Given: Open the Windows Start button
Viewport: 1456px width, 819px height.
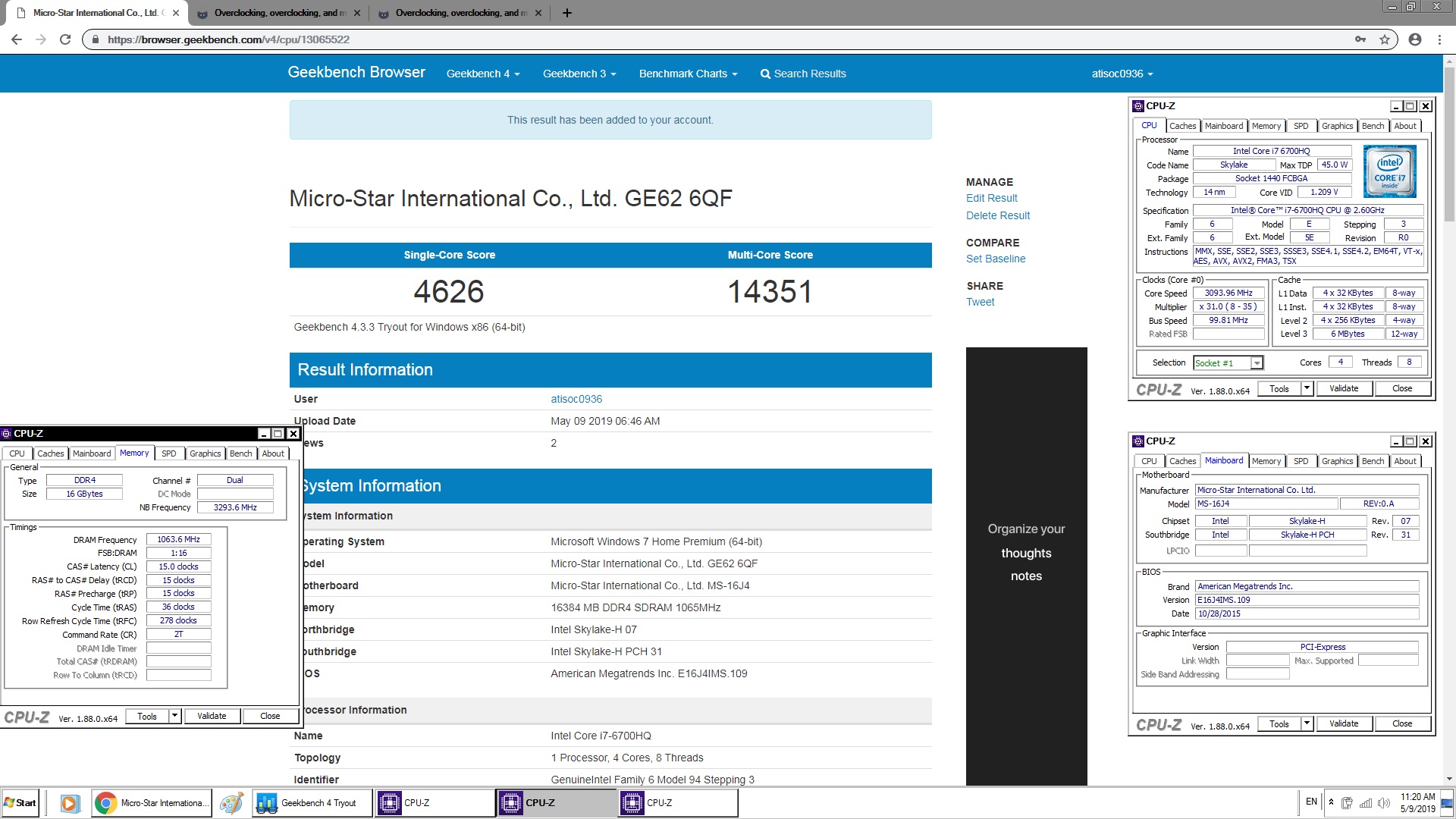Looking at the screenshot, I should point(20,803).
